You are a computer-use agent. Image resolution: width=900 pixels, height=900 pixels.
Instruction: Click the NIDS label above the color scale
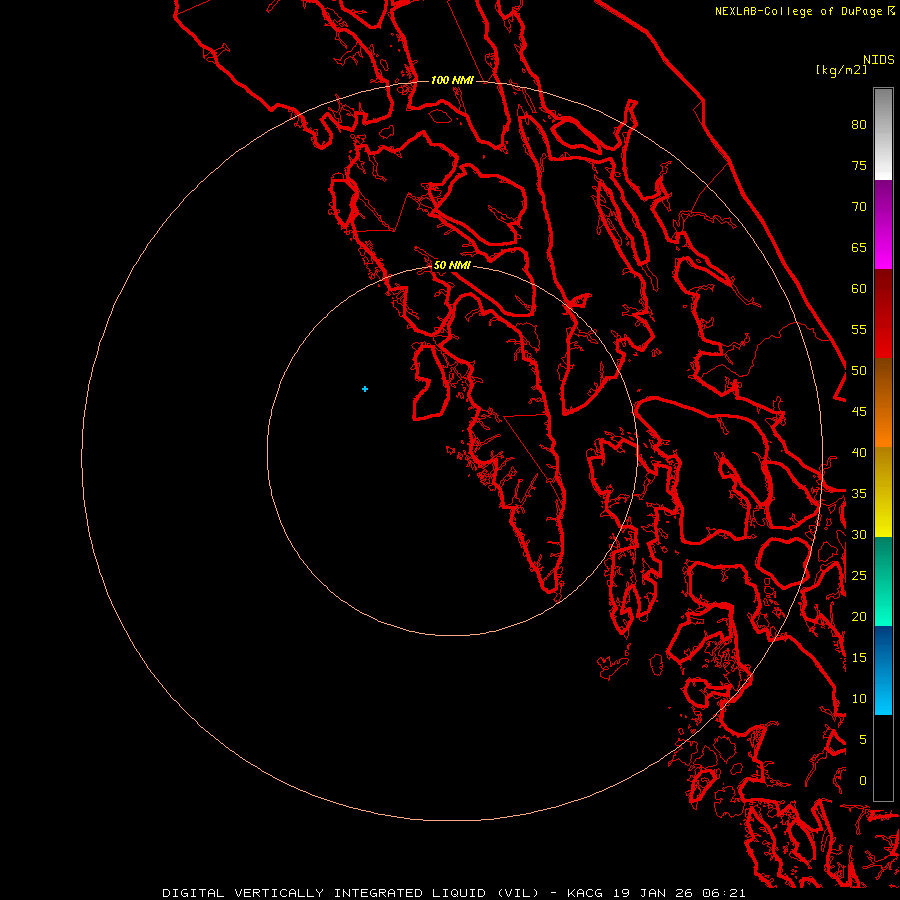(x=879, y=60)
